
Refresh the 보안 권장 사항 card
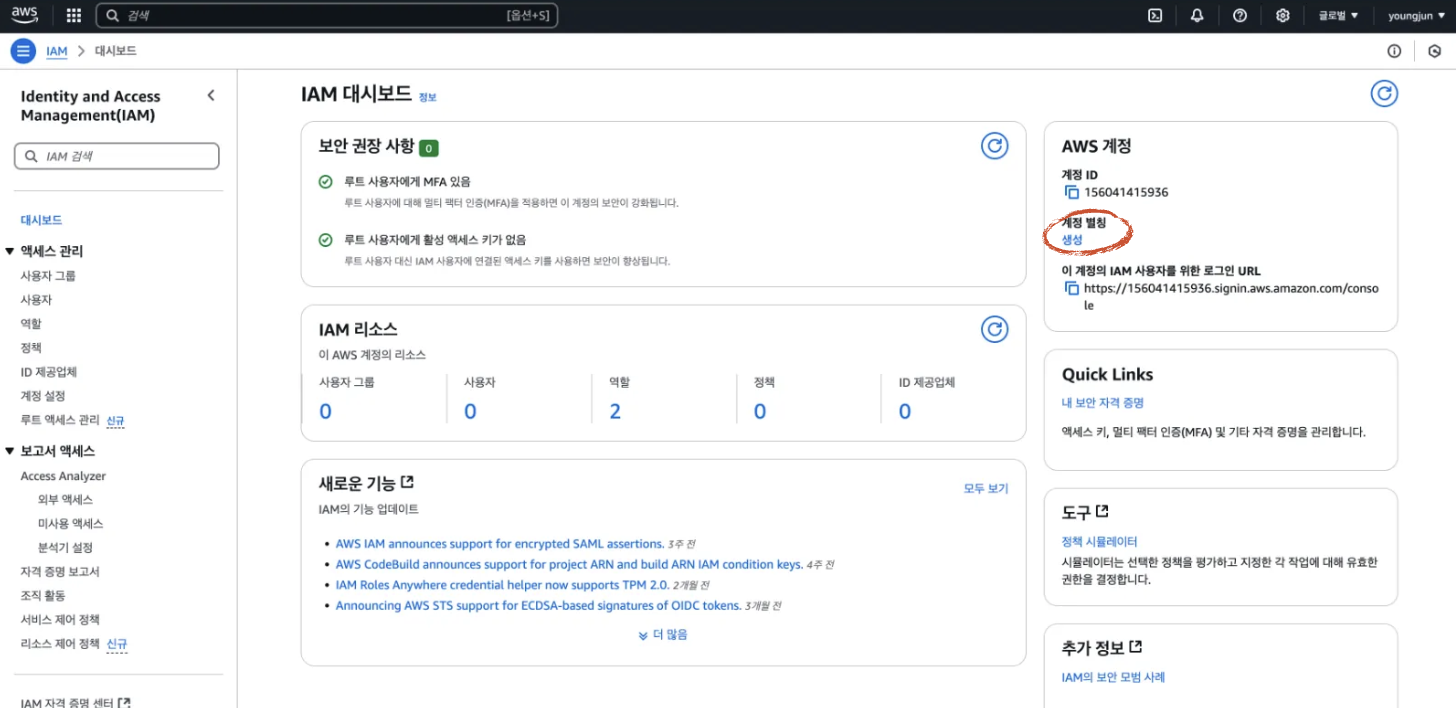click(994, 146)
